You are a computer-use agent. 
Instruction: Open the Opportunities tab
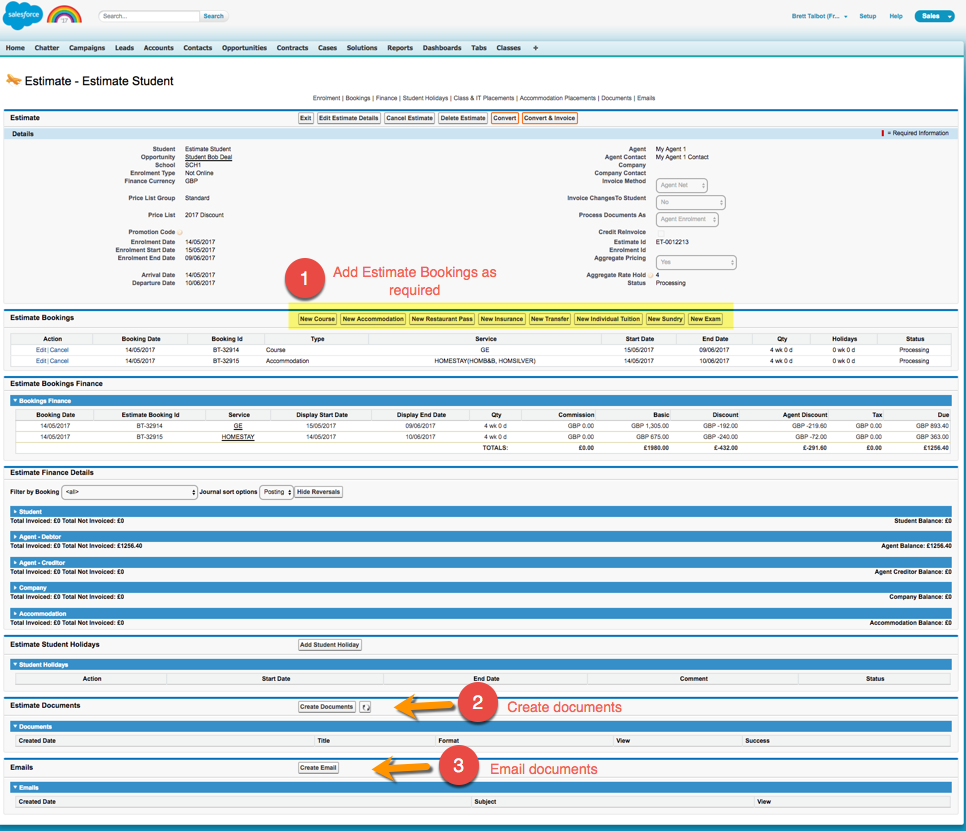pos(244,48)
